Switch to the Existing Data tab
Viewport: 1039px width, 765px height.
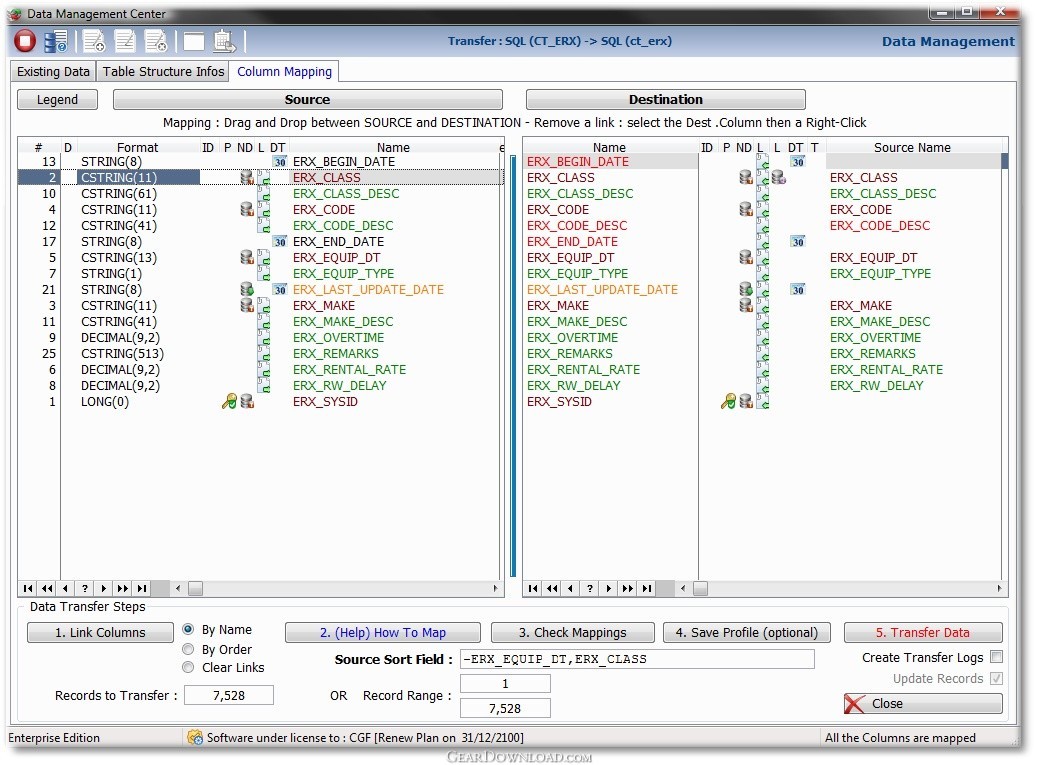[53, 72]
